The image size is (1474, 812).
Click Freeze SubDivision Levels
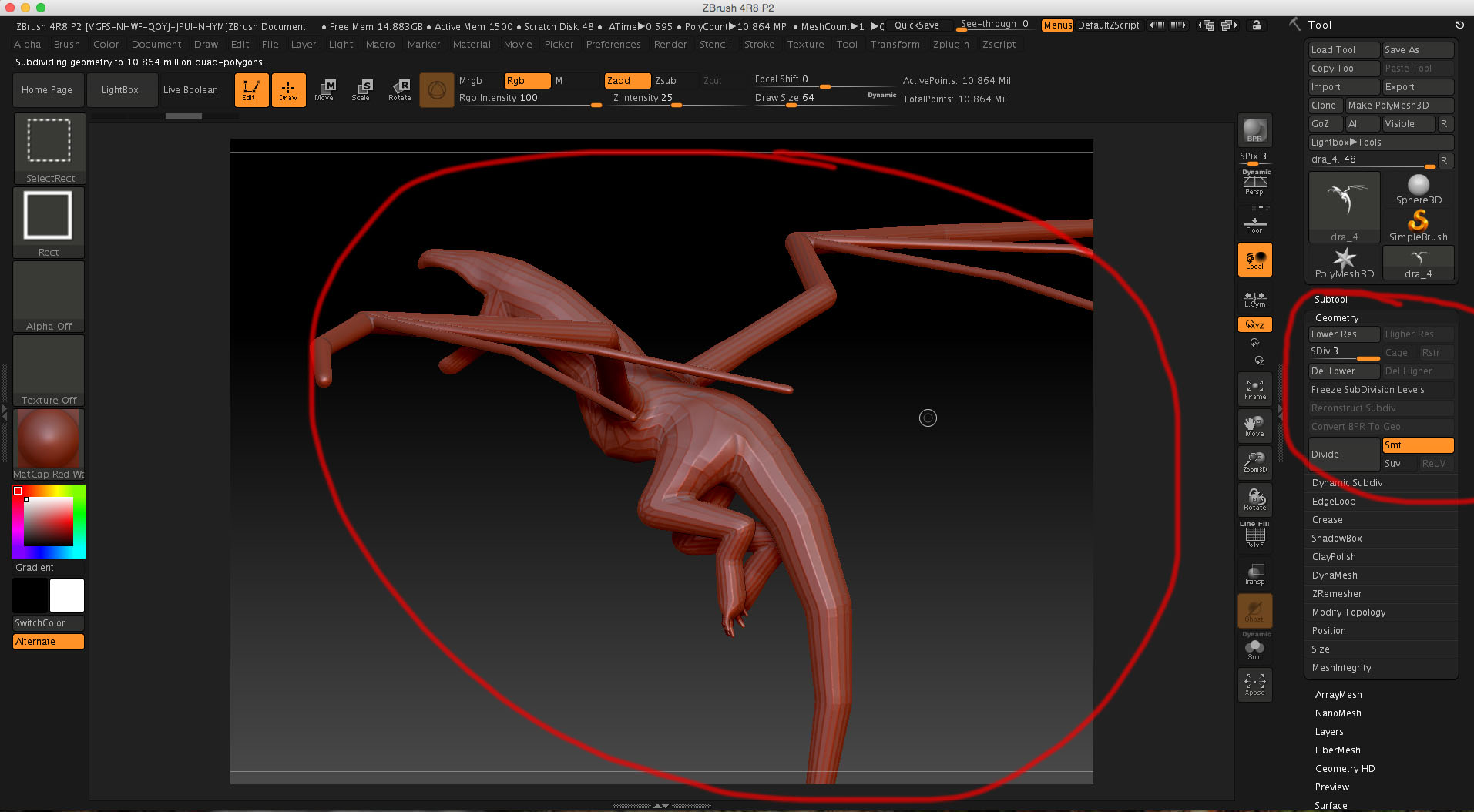coord(1381,390)
